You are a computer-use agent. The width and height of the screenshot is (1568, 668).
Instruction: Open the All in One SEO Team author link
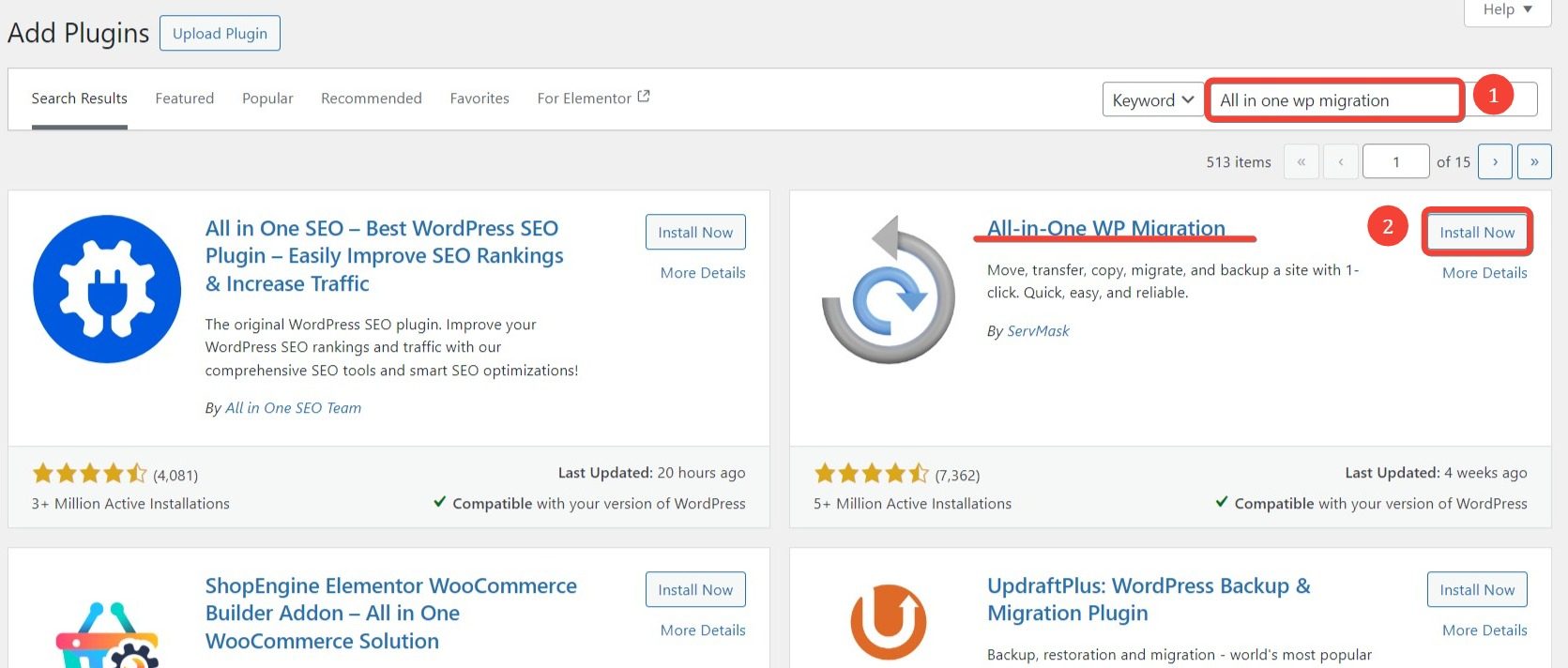[x=293, y=408]
